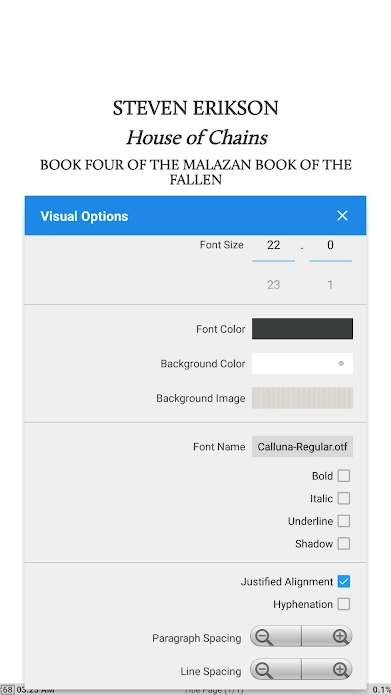Choose the Background Image thumbnail

coord(302,398)
